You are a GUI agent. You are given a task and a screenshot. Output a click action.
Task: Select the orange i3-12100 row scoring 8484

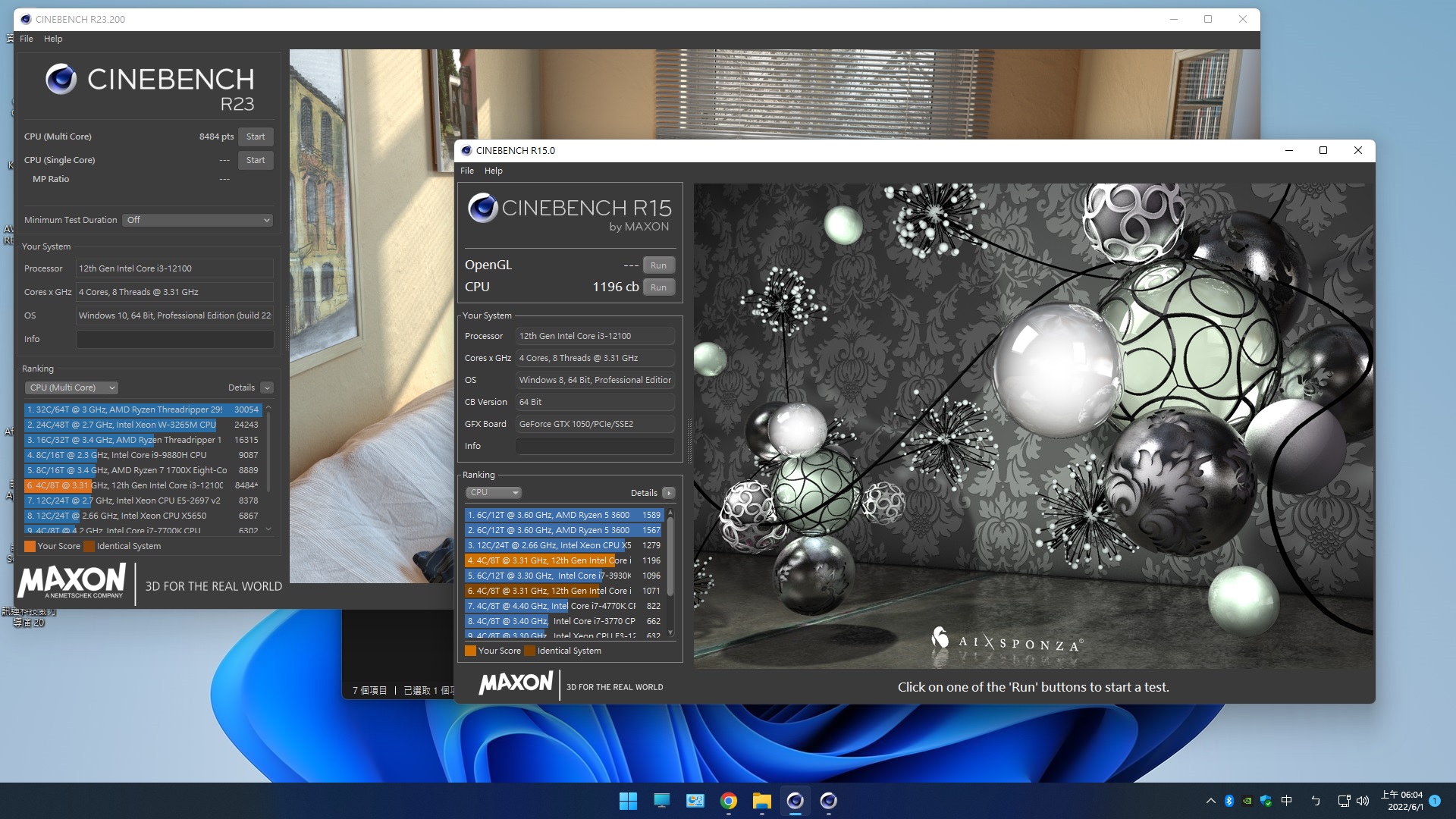click(x=143, y=485)
